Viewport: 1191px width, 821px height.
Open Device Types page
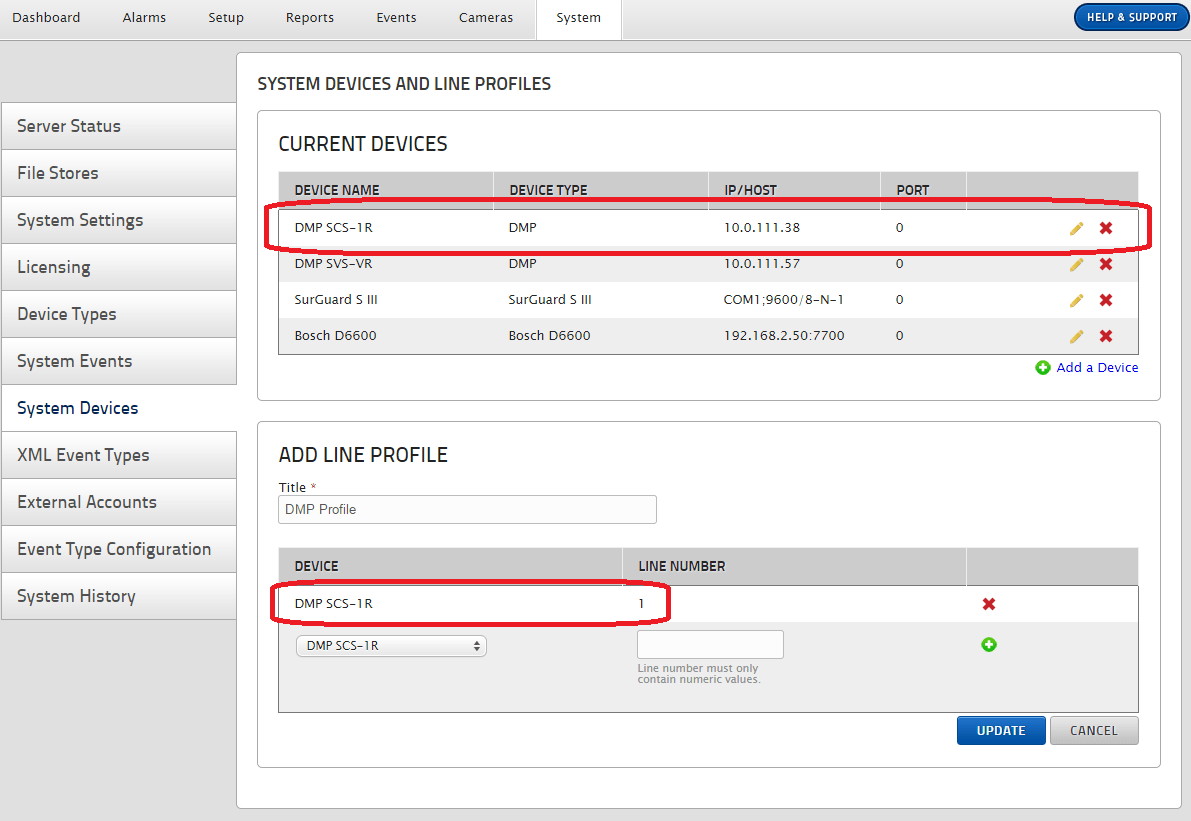119,314
